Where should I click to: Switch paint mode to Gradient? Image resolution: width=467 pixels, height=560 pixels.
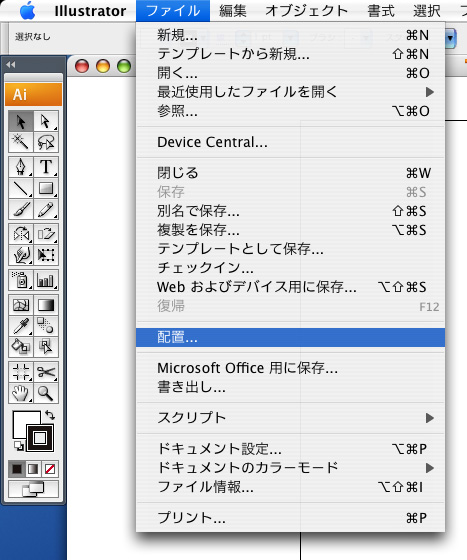(33, 469)
